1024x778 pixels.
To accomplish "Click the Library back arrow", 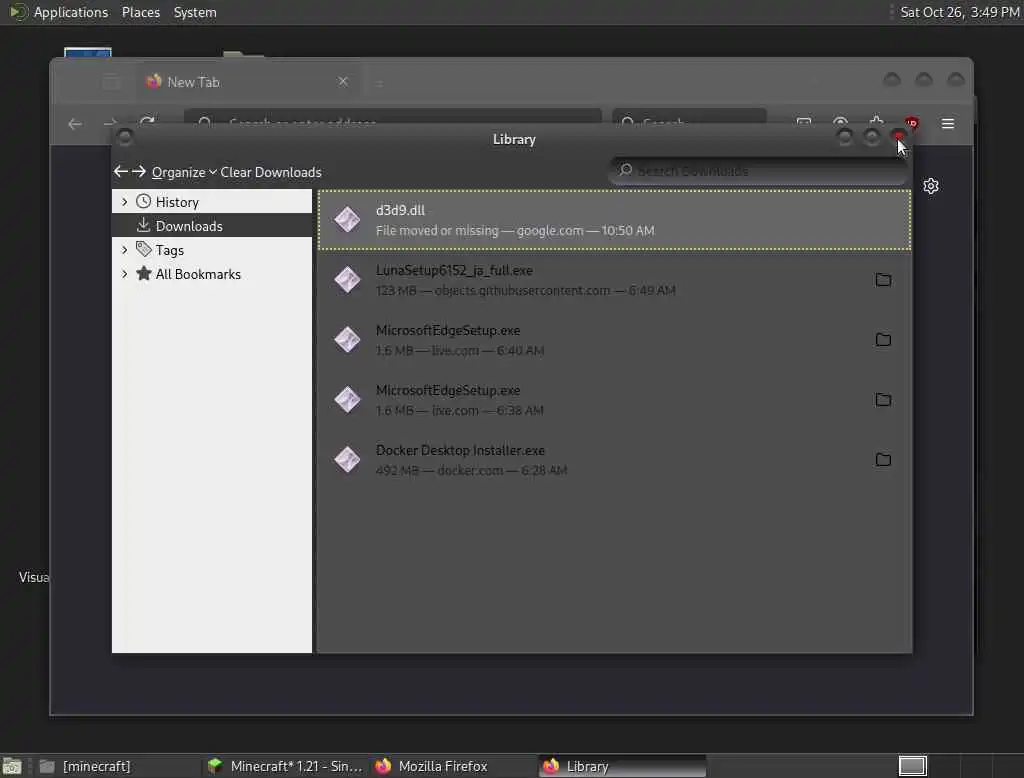I will coord(120,172).
